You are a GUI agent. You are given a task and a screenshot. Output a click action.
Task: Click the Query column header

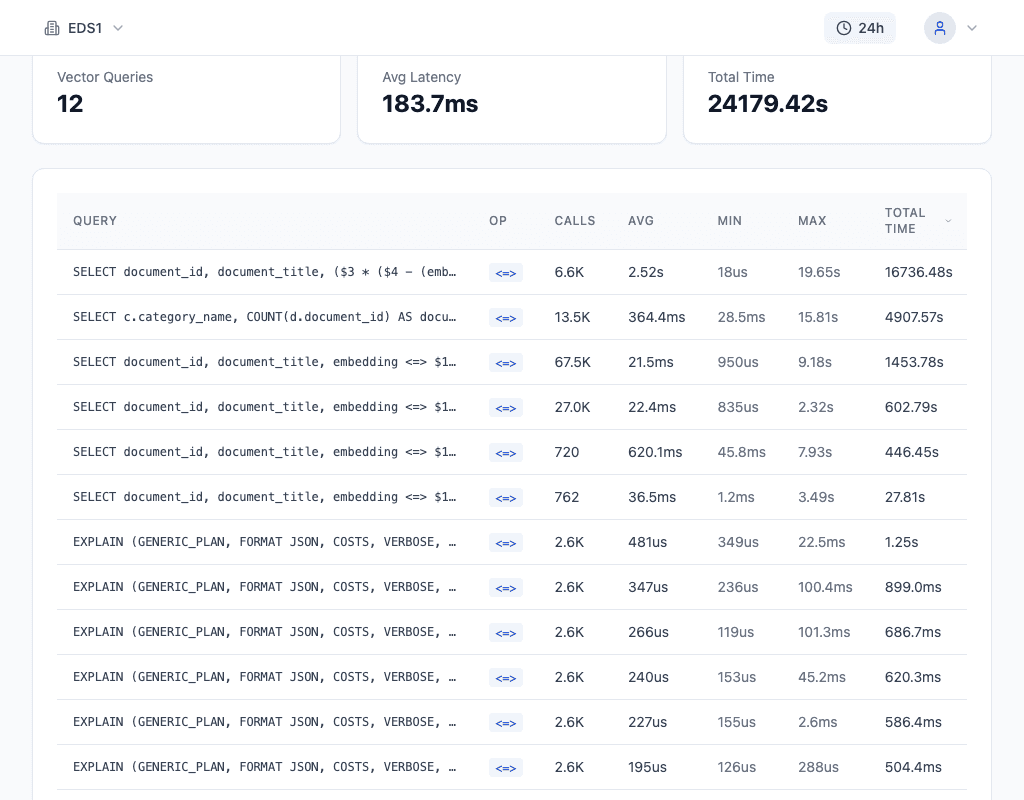coord(95,221)
